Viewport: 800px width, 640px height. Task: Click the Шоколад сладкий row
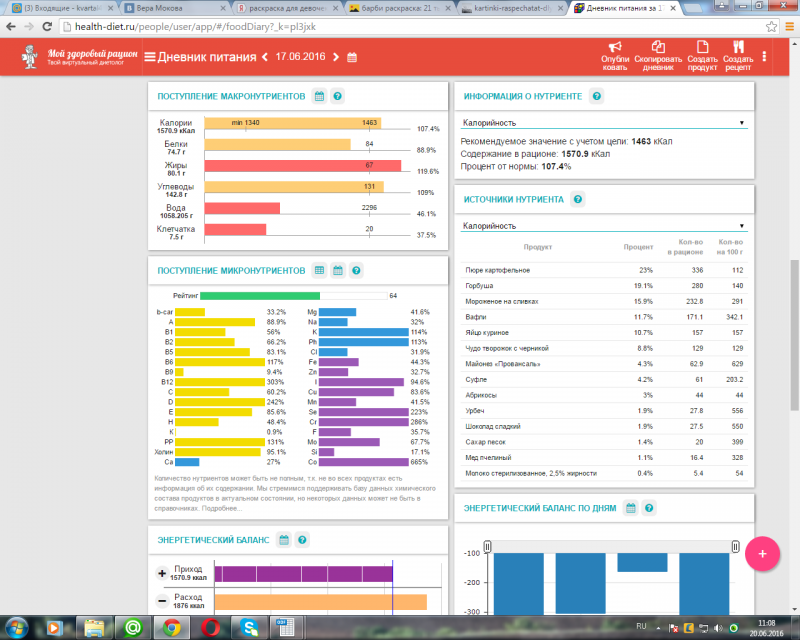604,426
